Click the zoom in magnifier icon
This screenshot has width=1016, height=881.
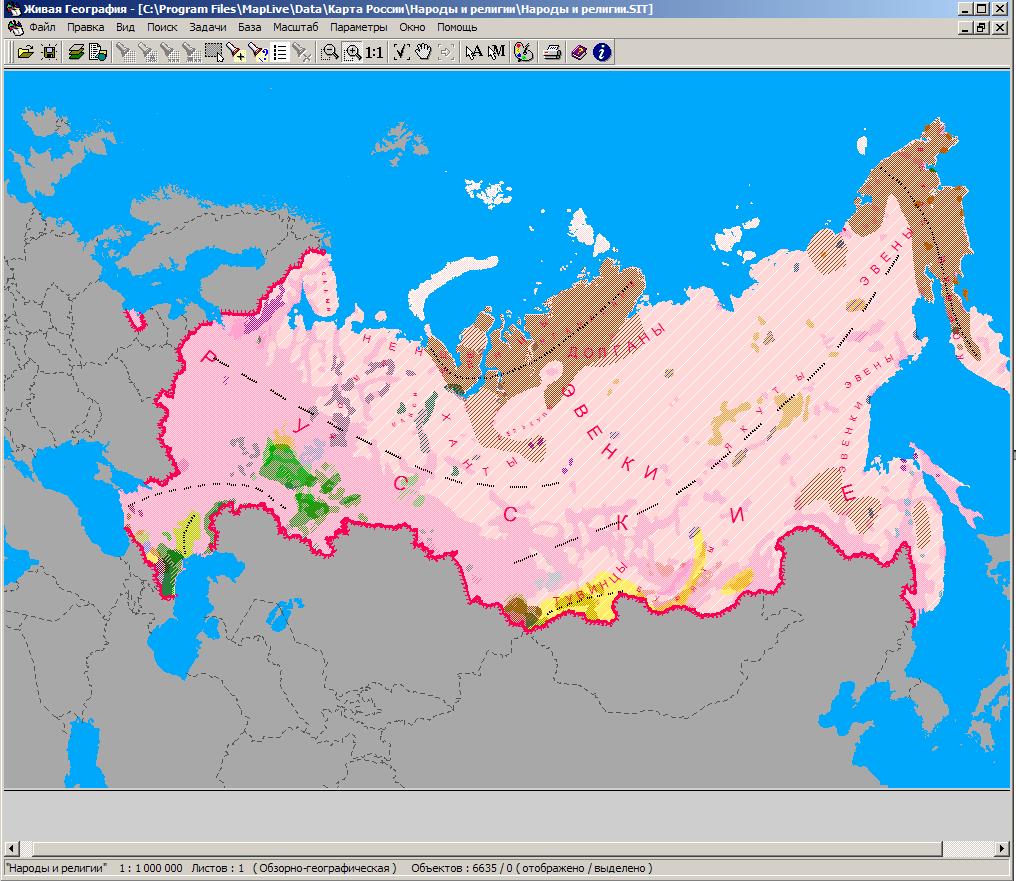(352, 52)
